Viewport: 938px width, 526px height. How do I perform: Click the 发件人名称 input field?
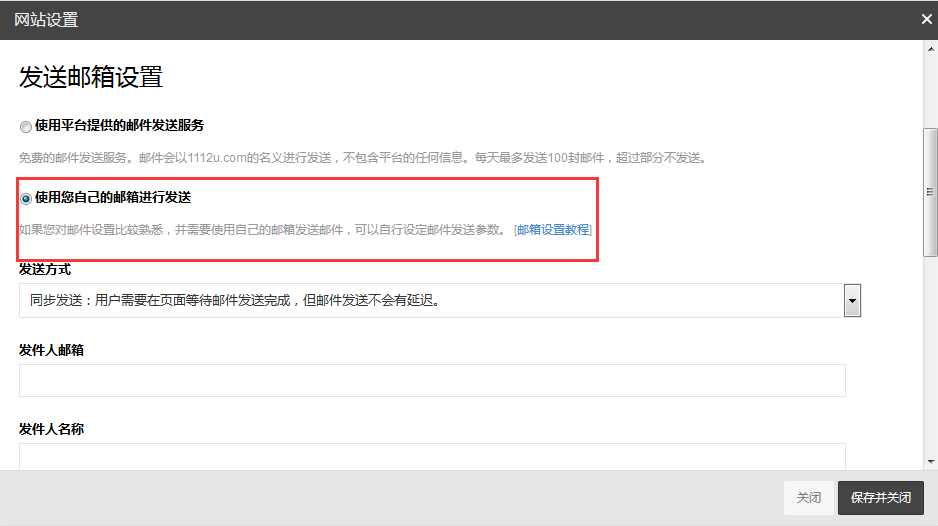432,457
